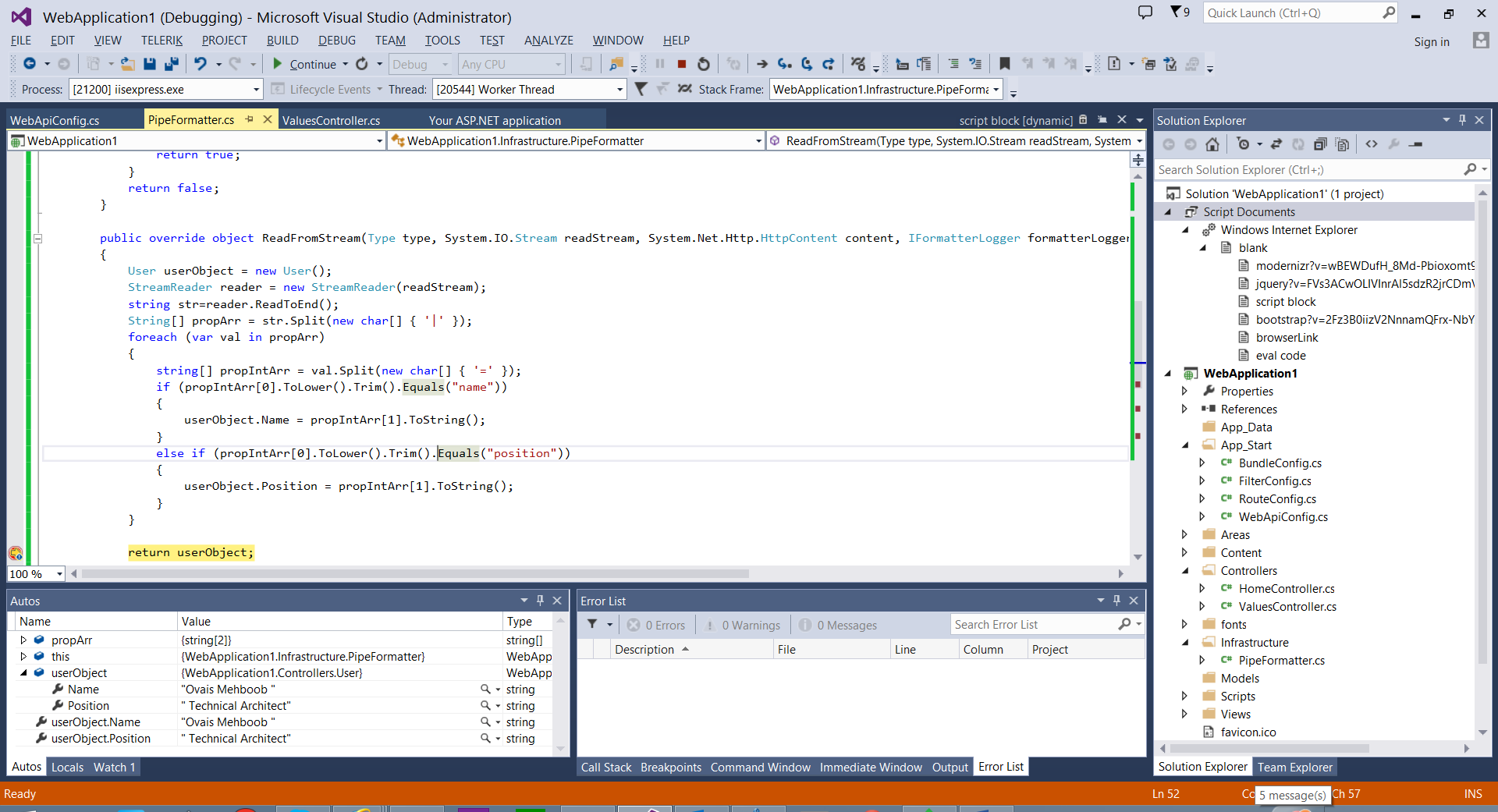Collapse the ReadFromStream method outline marker
The width and height of the screenshot is (1498, 812).
tap(37, 238)
